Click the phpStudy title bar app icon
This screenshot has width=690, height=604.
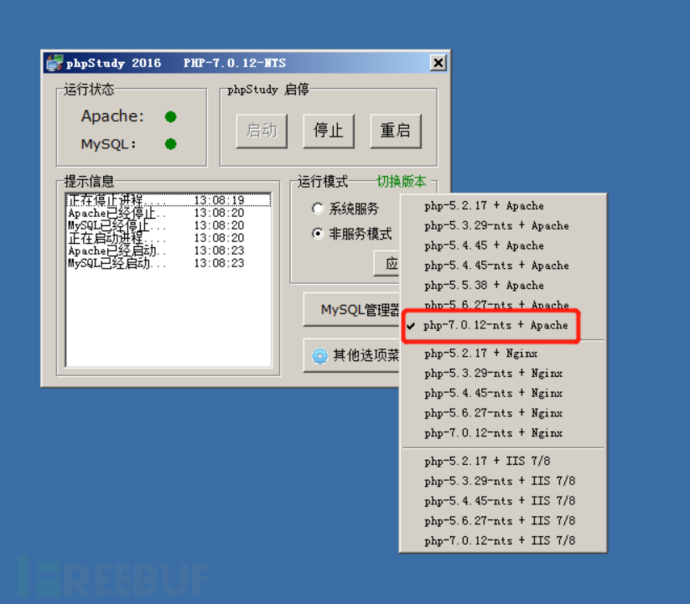tap(55, 63)
